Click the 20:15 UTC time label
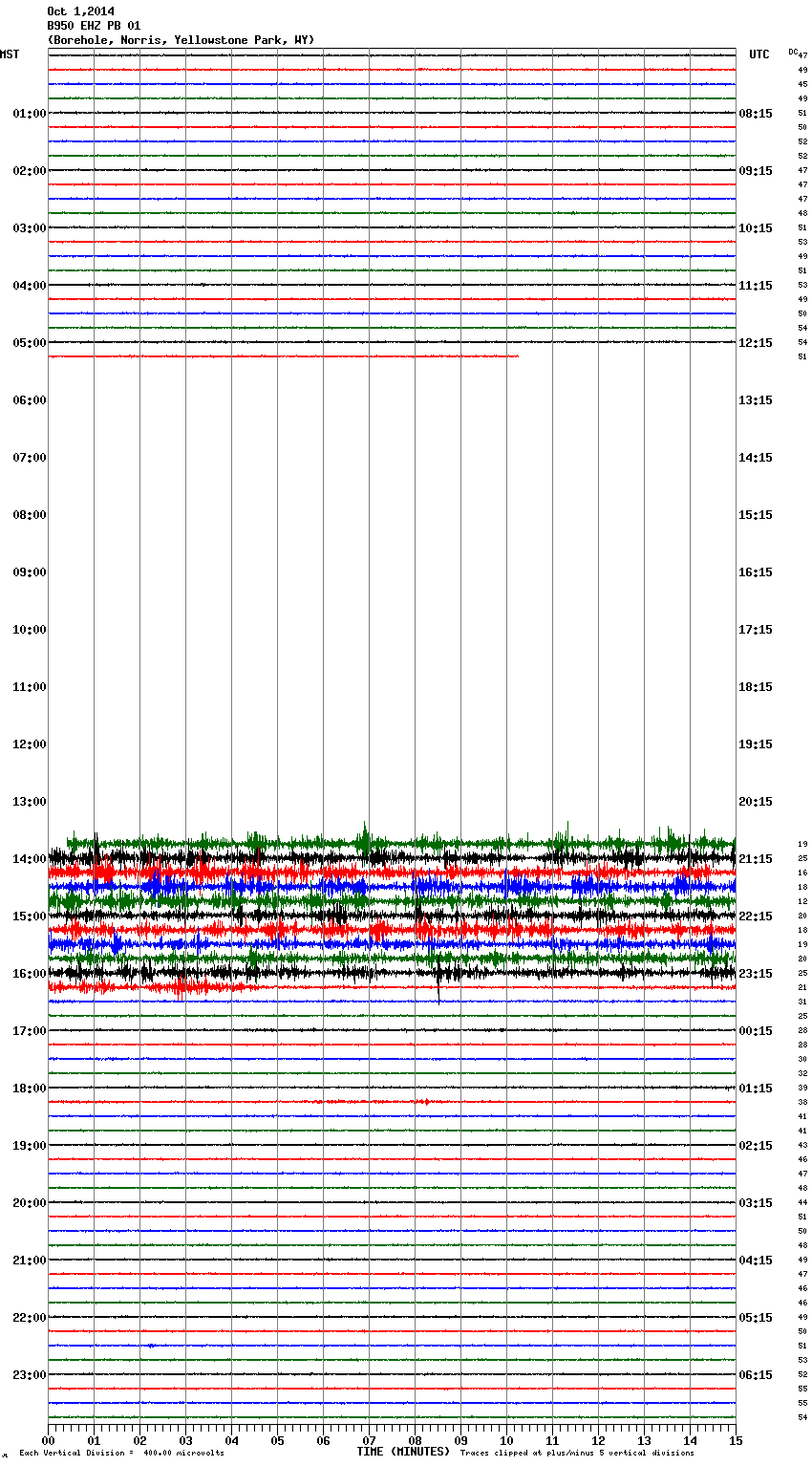Image resolution: width=812 pixels, height=1466 pixels. coord(756,802)
